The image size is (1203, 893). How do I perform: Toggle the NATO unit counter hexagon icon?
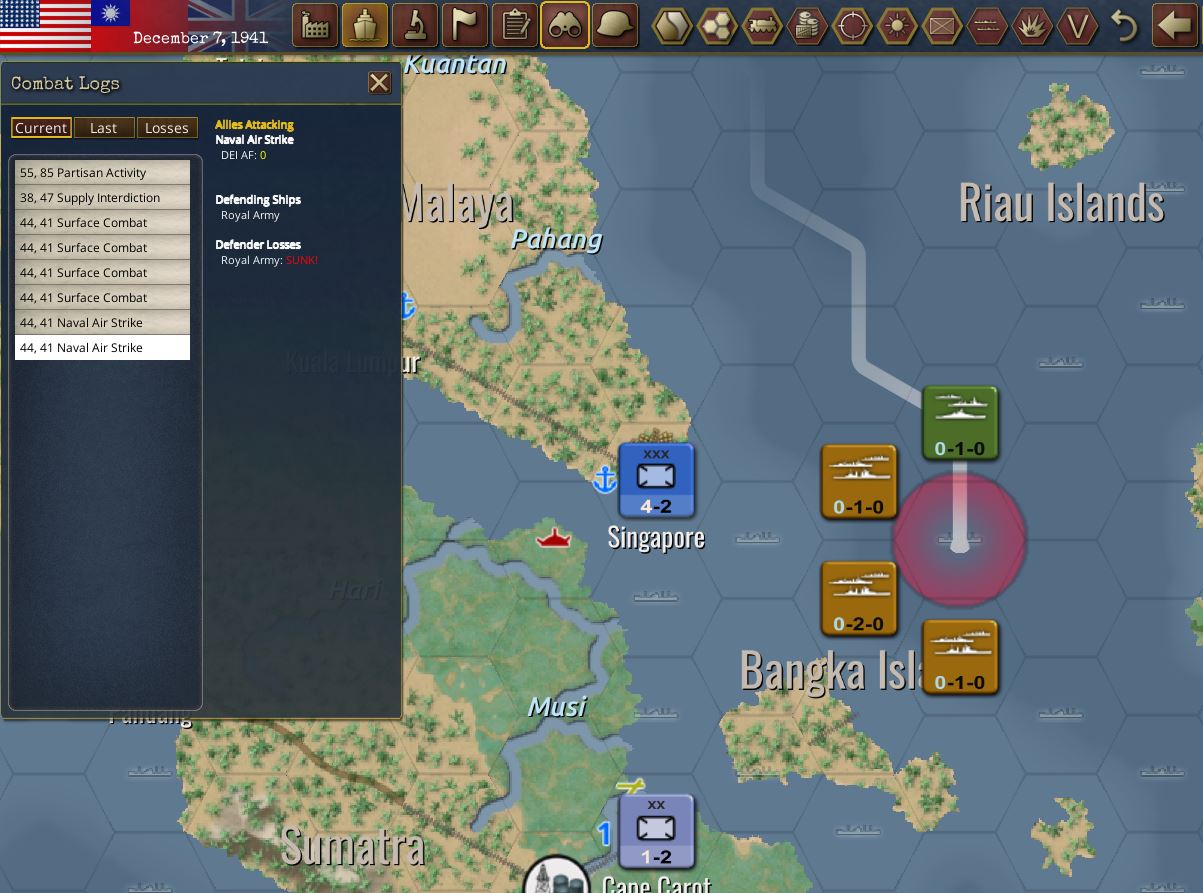tap(942, 26)
